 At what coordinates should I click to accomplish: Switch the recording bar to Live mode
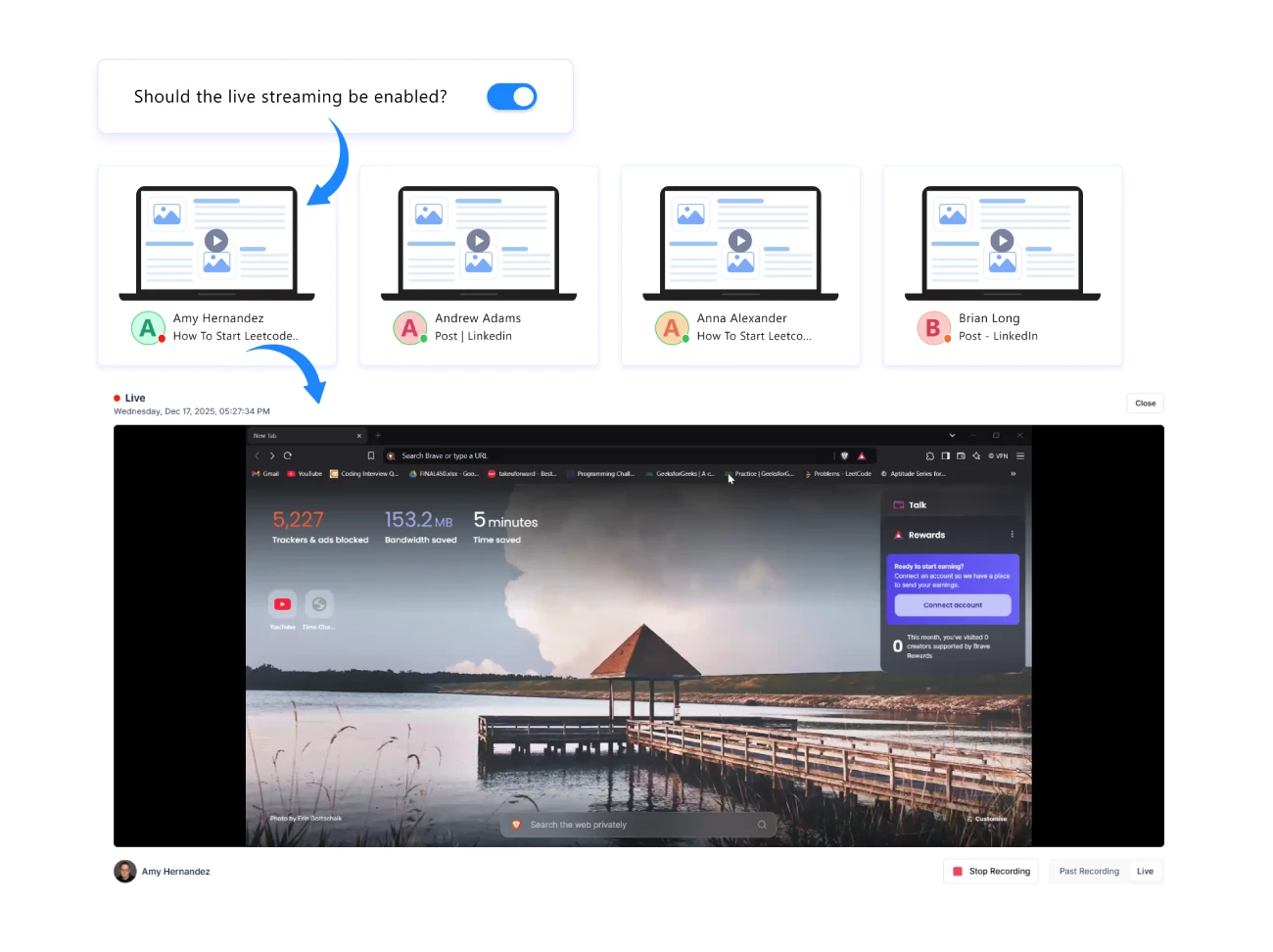pos(1145,871)
